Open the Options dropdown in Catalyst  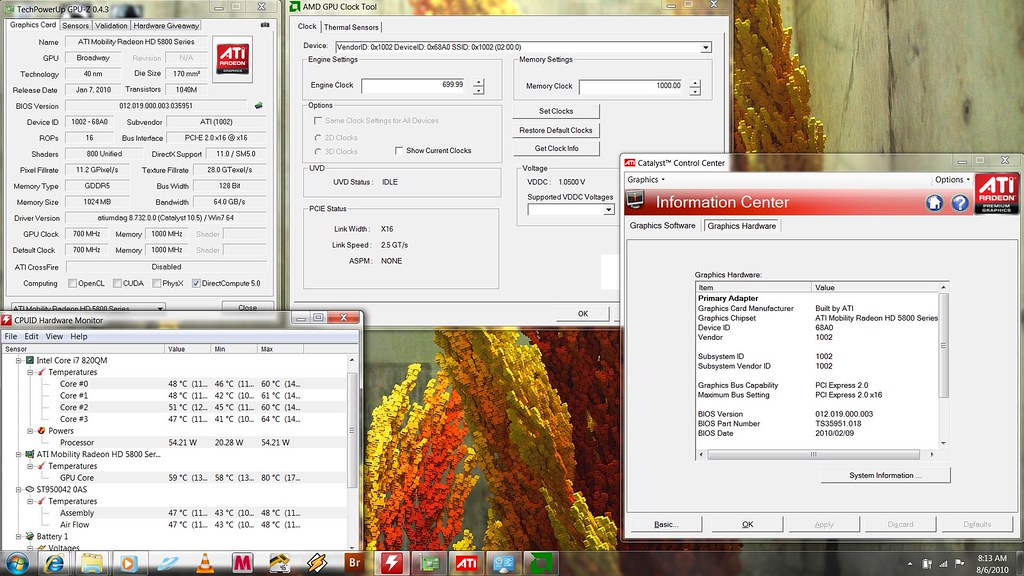[x=952, y=180]
